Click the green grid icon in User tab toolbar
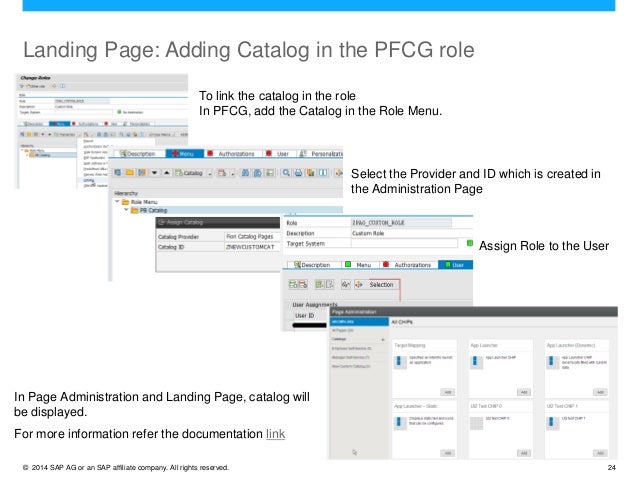This screenshot has width=638, height=479. tap(320, 284)
